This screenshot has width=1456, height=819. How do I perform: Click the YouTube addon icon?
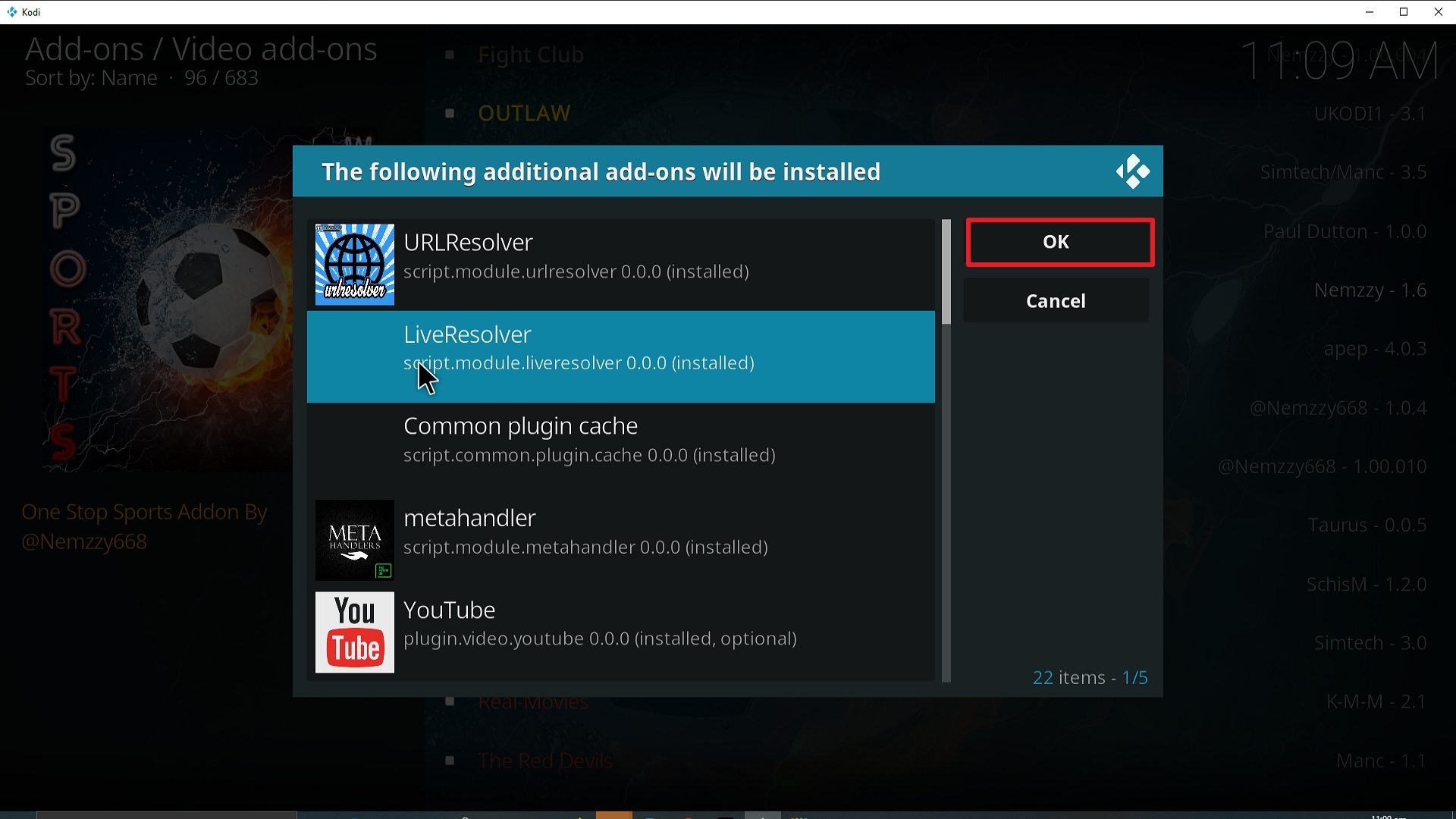tap(354, 632)
